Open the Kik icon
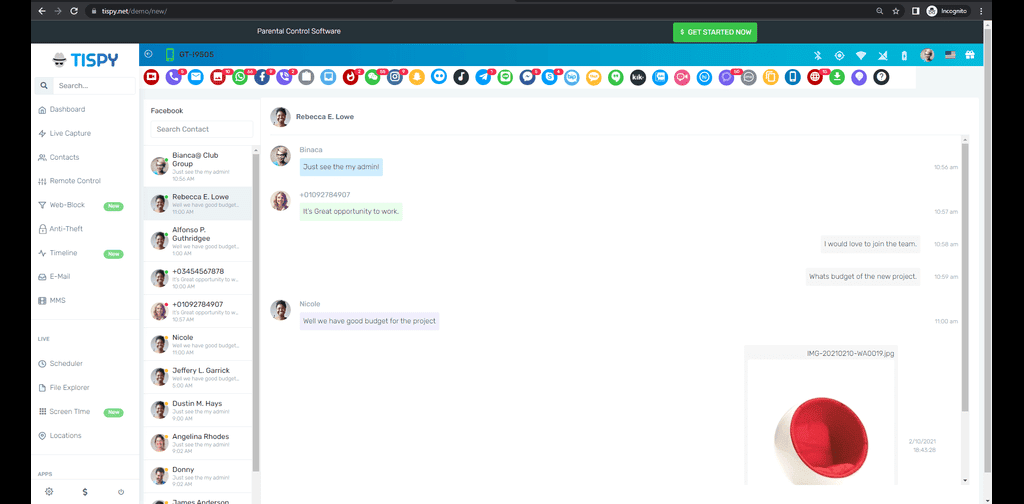 pyautogui.click(x=638, y=77)
